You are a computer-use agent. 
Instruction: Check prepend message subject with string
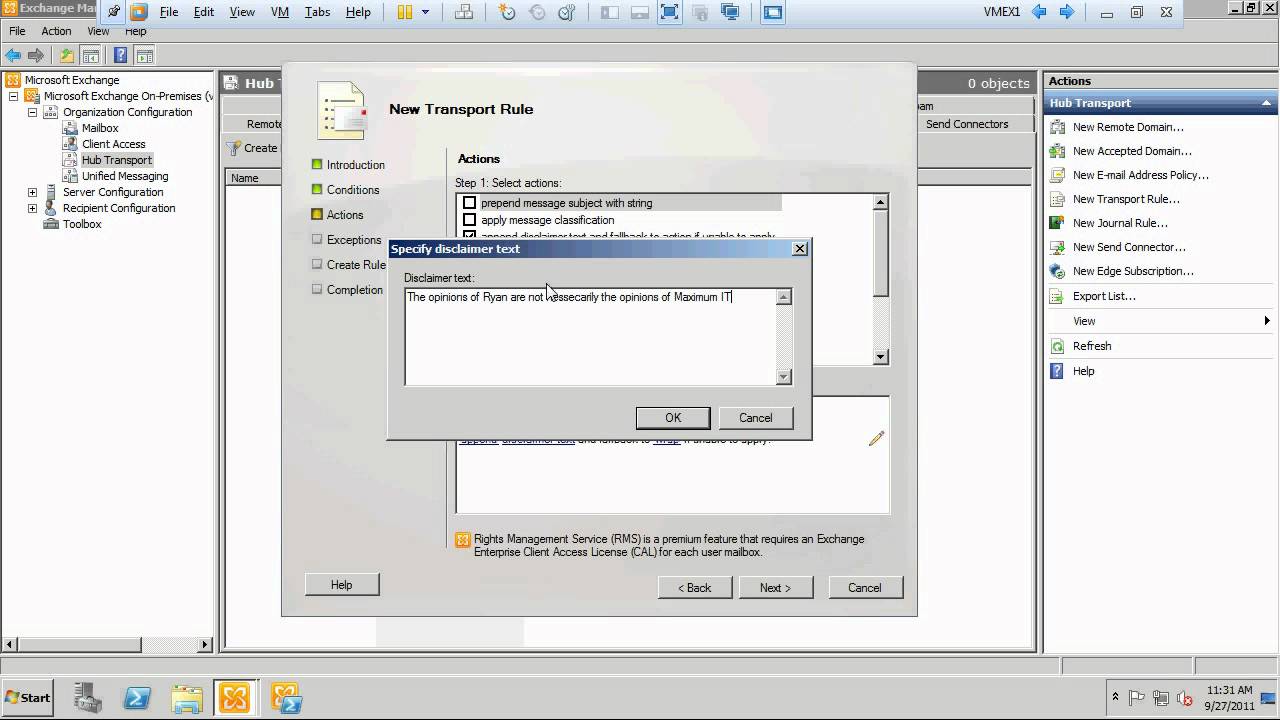pos(469,203)
